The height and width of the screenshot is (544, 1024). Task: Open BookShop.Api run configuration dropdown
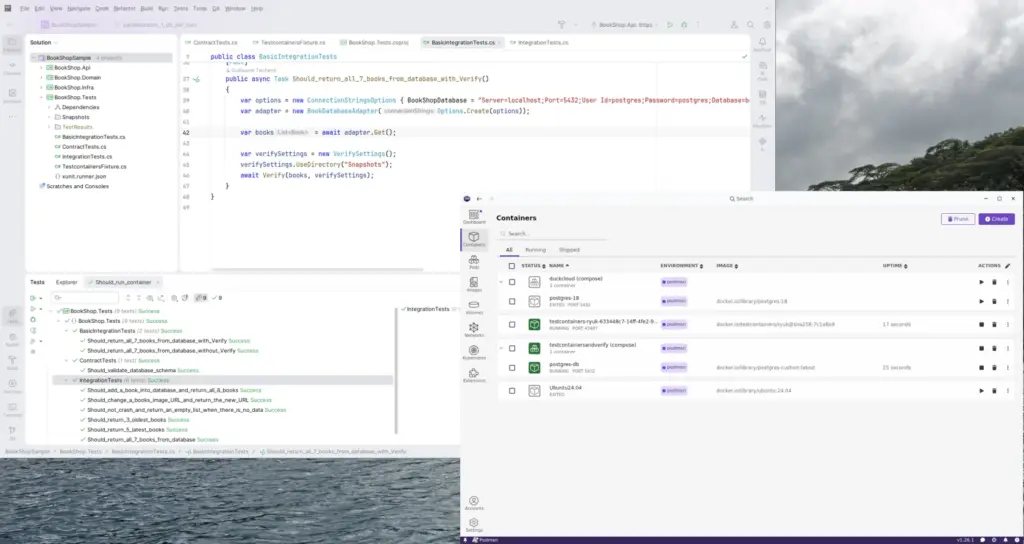click(623, 25)
